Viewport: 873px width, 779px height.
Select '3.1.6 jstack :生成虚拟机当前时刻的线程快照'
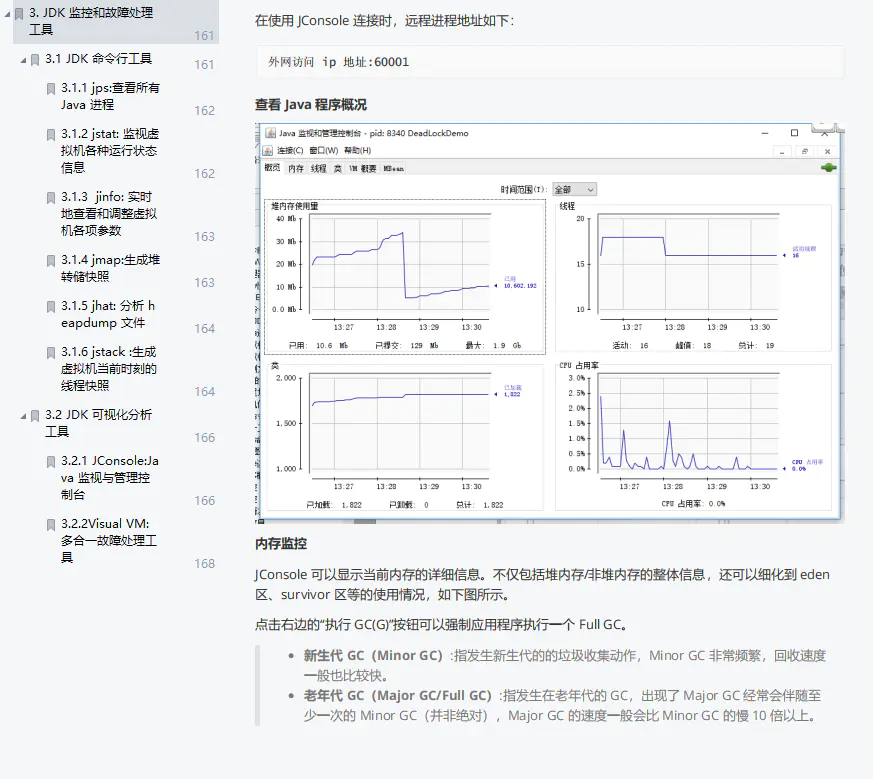[x=109, y=369]
